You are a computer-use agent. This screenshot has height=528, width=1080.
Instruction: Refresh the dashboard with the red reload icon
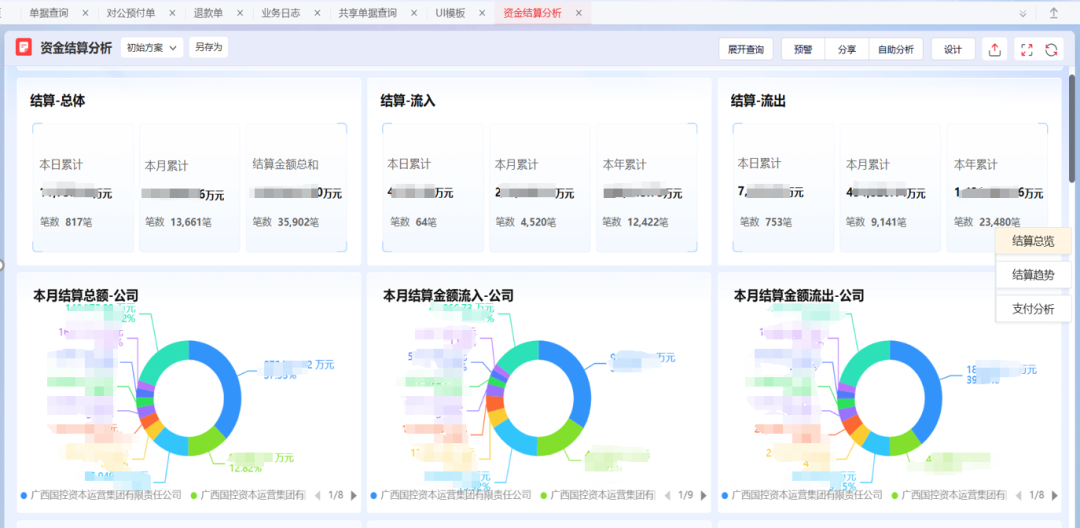pyautogui.click(x=1051, y=50)
